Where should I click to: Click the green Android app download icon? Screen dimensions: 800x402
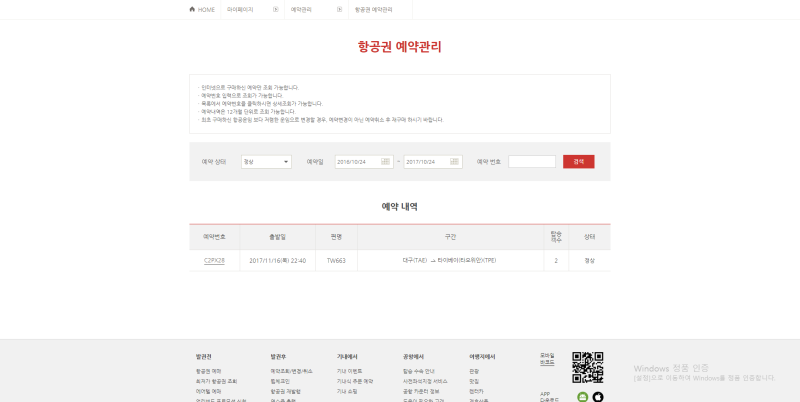coord(583,396)
